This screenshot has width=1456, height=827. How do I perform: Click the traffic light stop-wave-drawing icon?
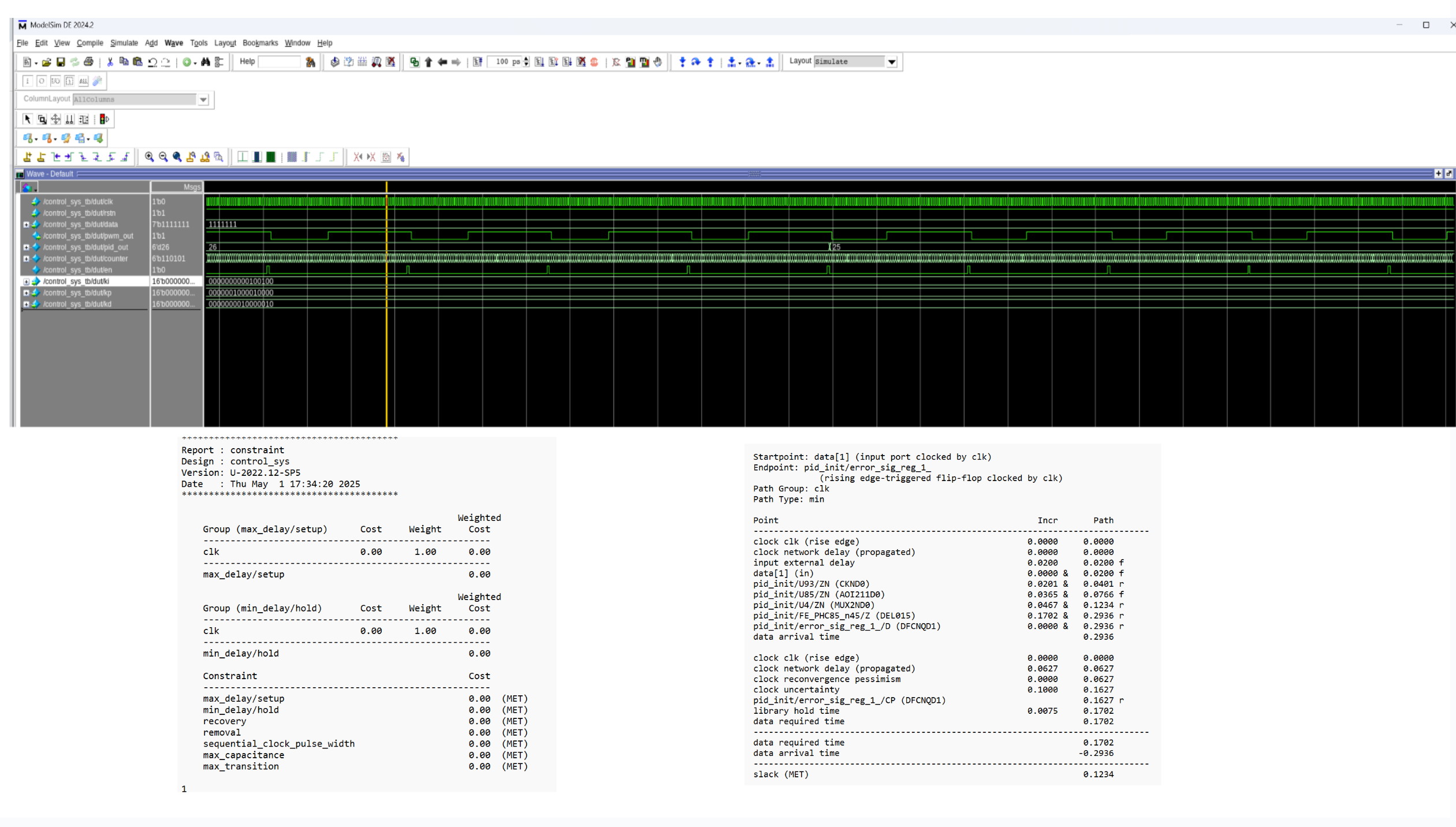(104, 119)
